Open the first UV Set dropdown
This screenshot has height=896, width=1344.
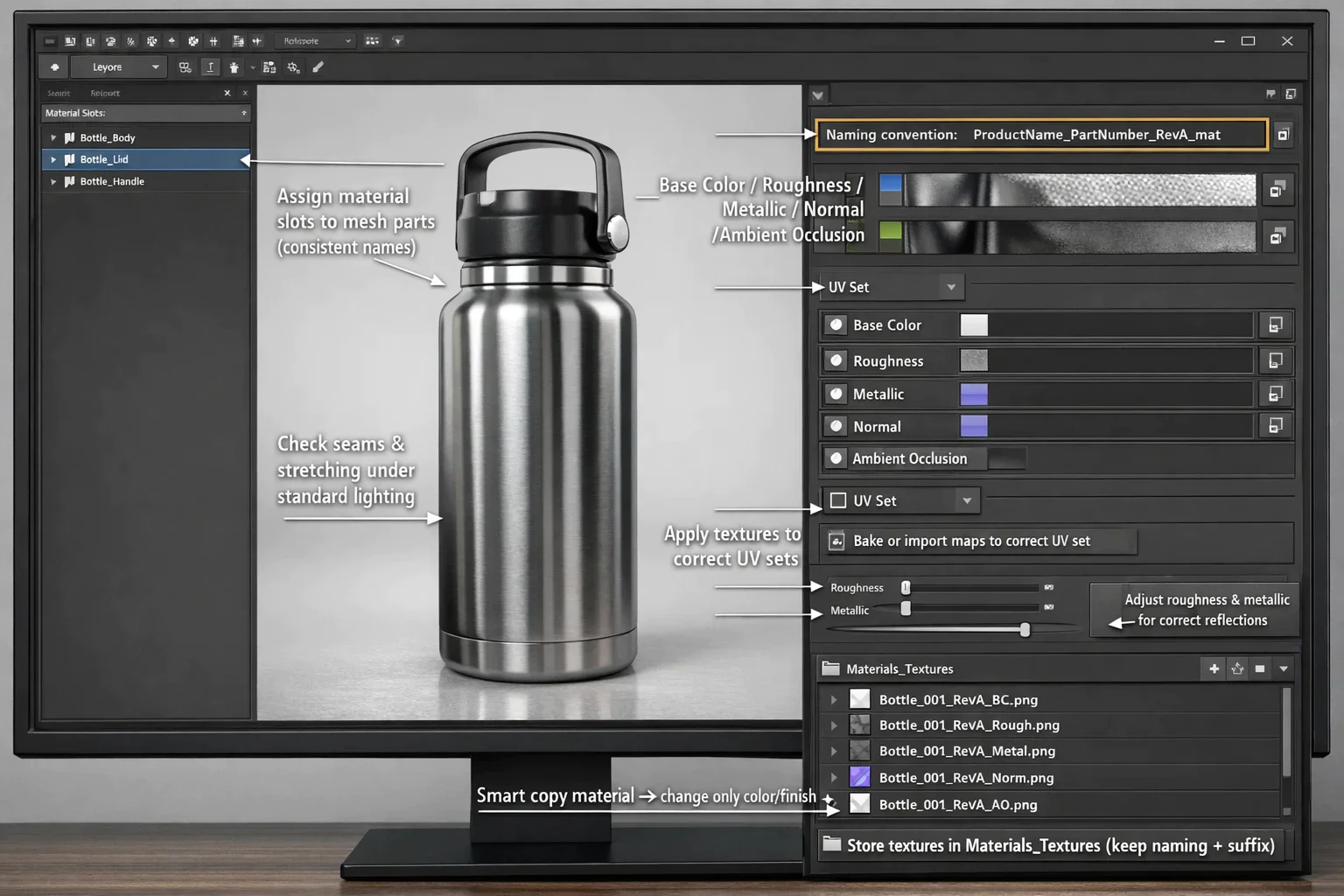tap(952, 286)
